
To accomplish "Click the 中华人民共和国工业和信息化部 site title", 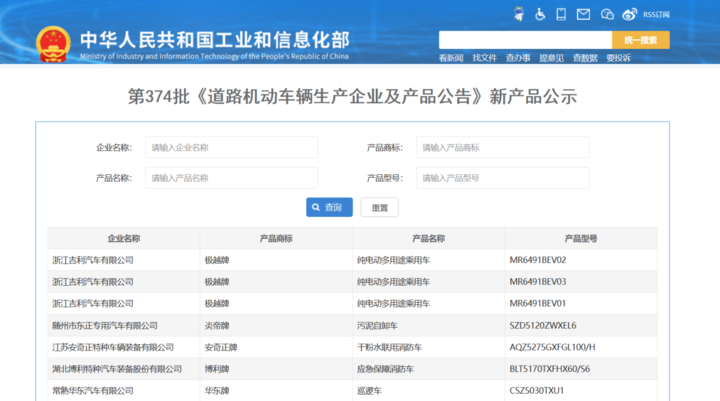I will (x=215, y=40).
